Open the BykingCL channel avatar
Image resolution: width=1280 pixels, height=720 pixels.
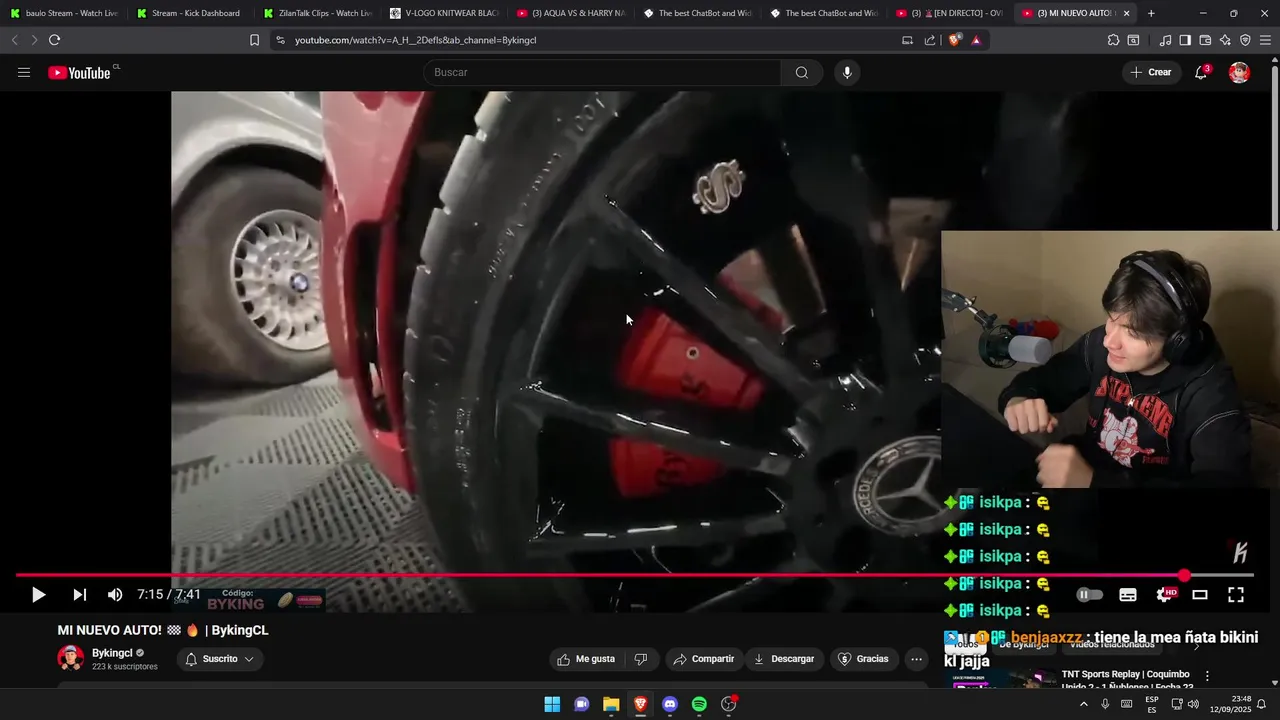click(x=70, y=658)
